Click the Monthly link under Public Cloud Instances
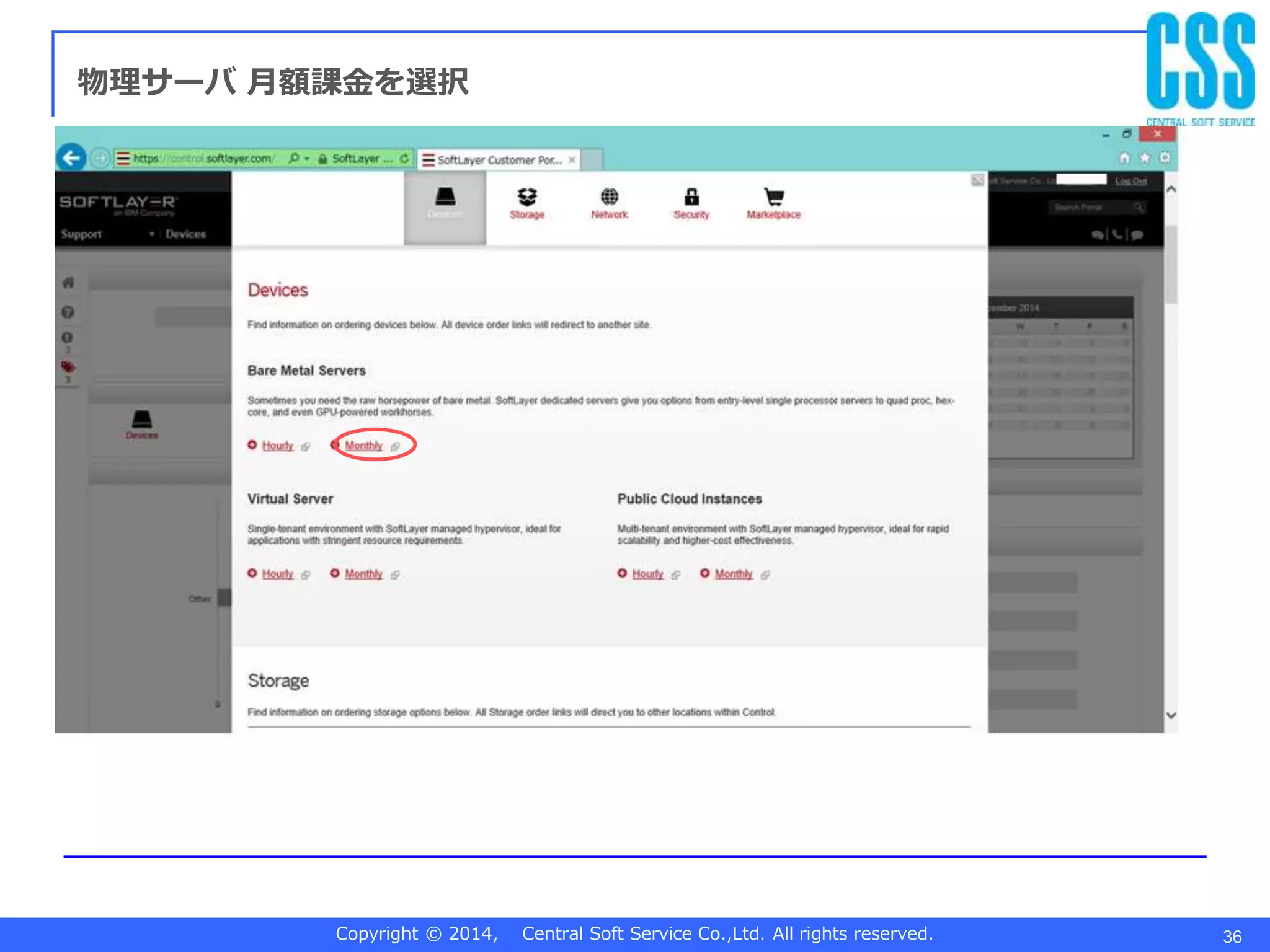 coord(734,574)
